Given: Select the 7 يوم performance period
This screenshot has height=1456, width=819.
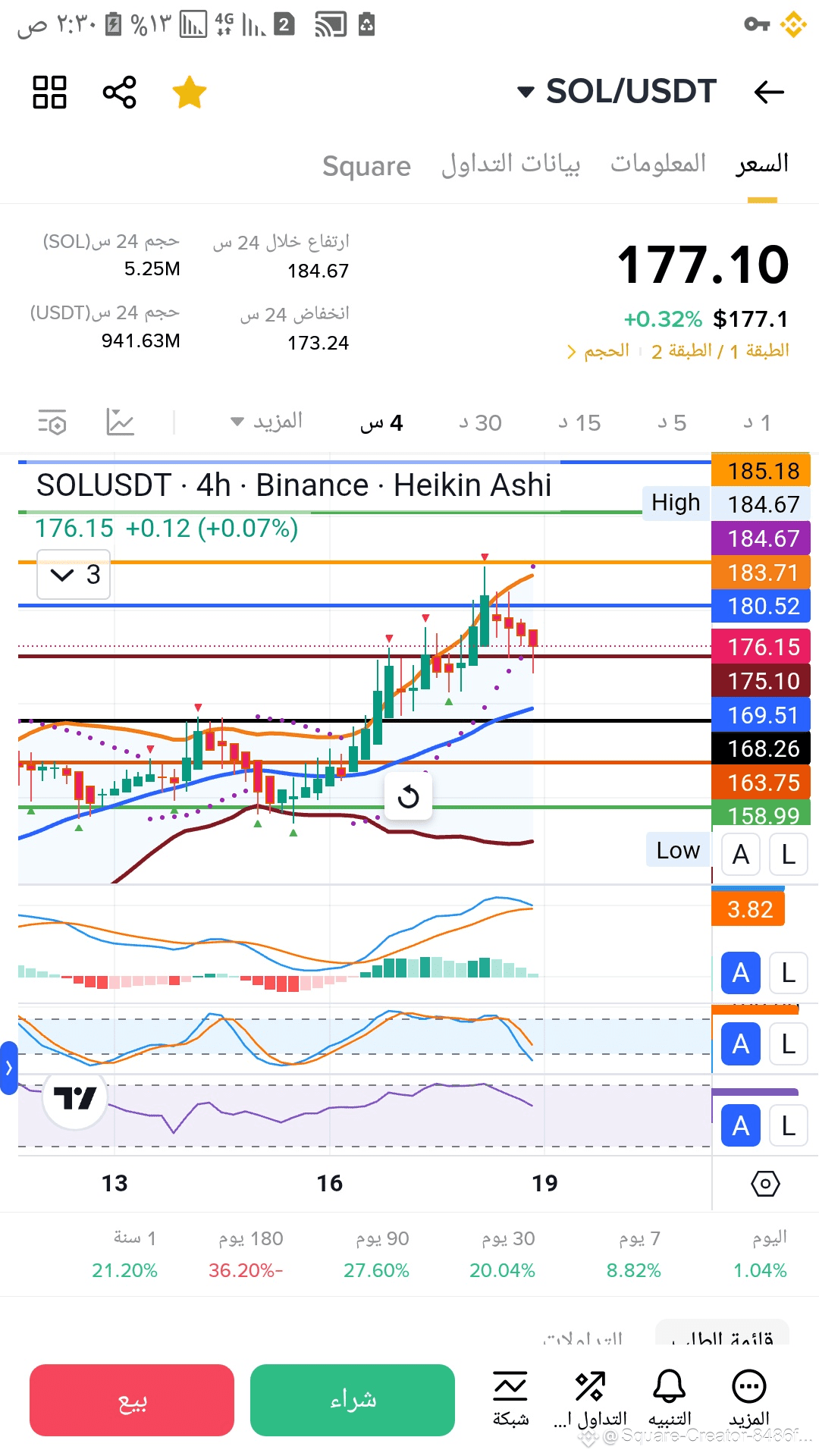Looking at the screenshot, I should click(633, 1254).
